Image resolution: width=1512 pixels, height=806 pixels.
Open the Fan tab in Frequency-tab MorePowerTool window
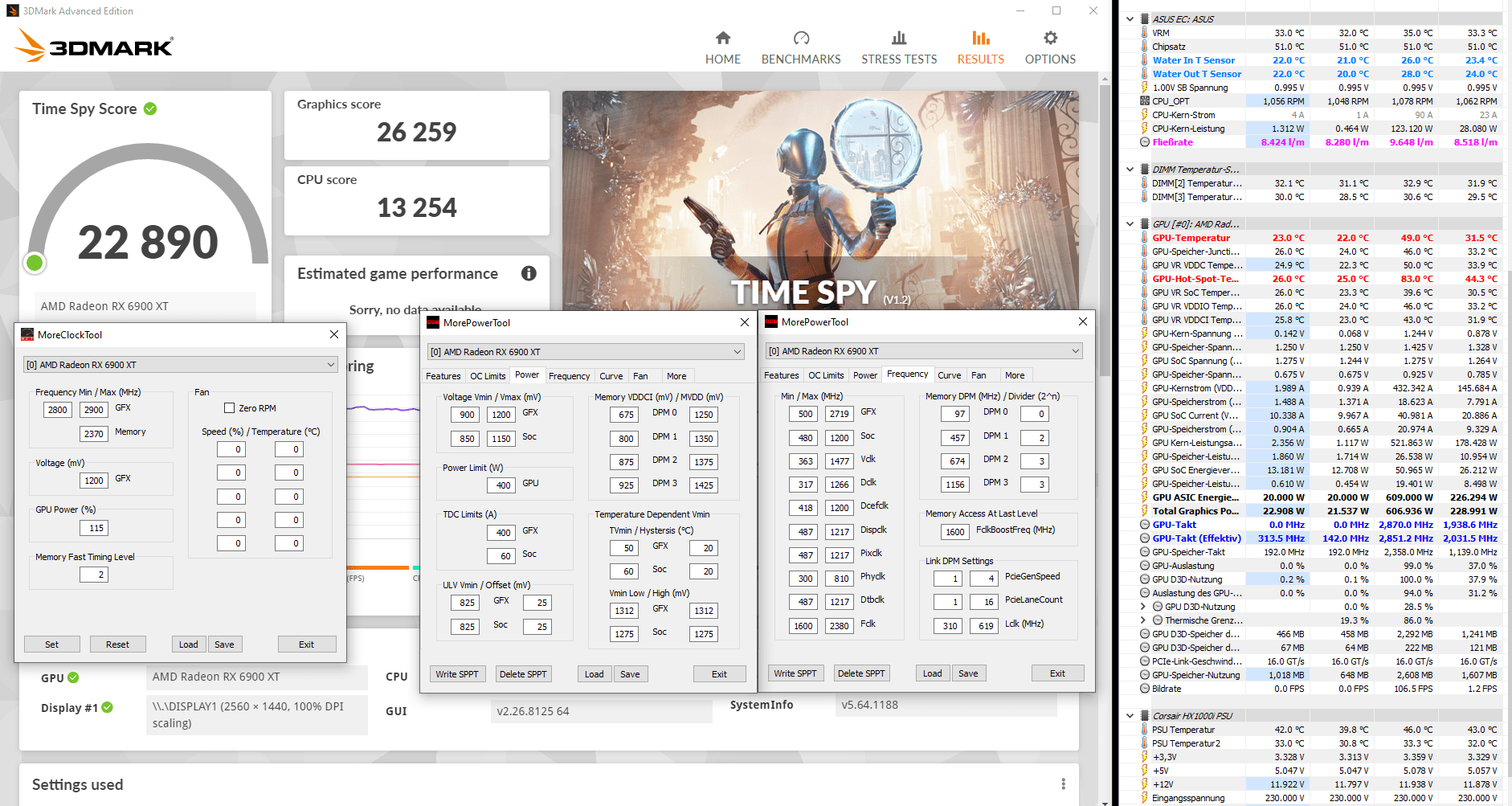click(979, 375)
